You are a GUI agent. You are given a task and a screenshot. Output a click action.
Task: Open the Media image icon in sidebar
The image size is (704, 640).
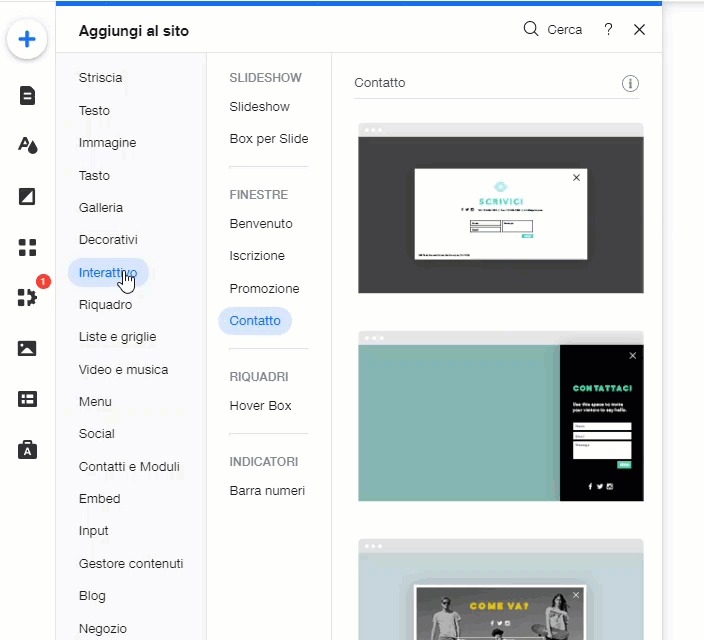(27, 348)
